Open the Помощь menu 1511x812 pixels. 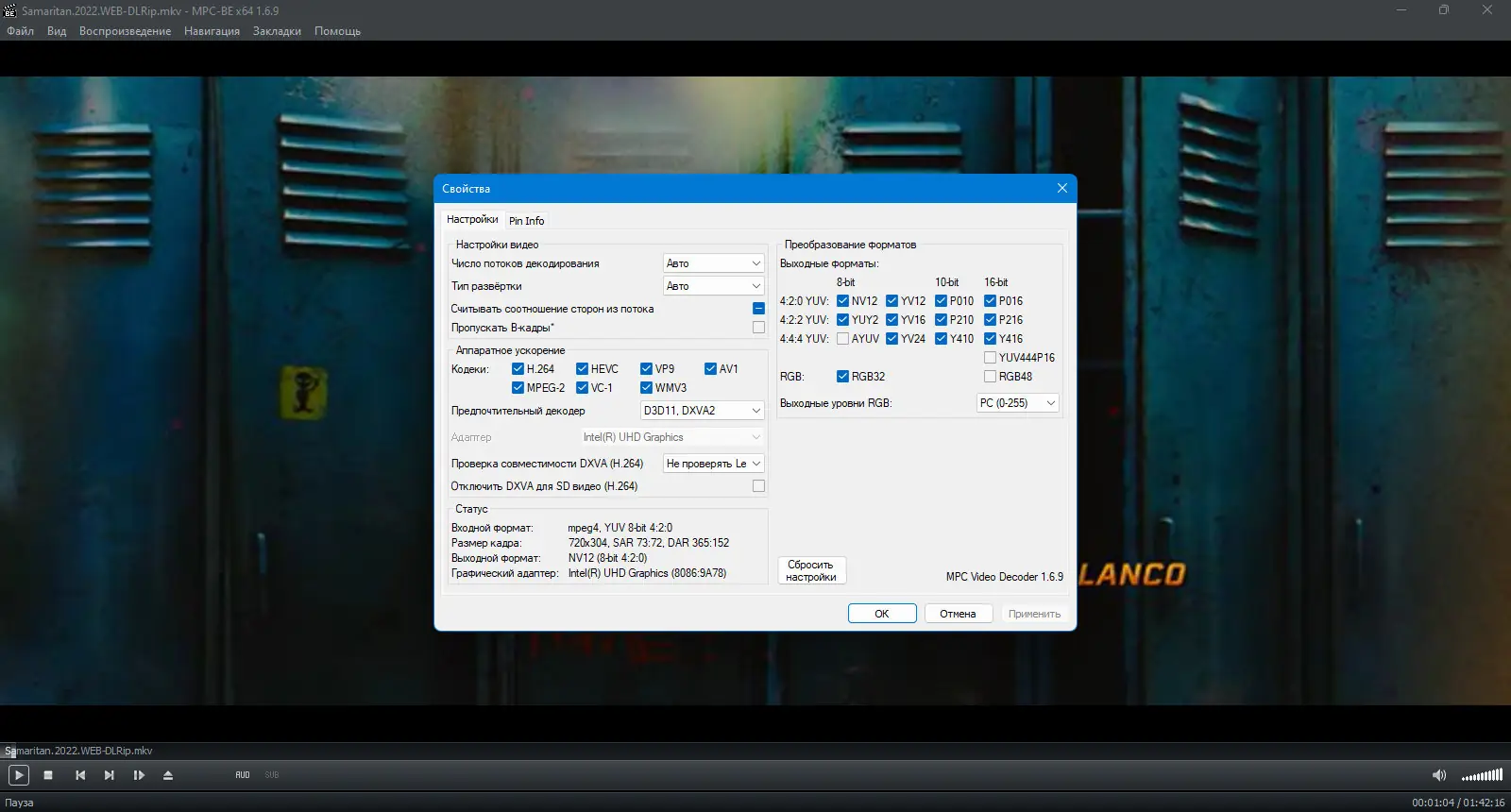(x=337, y=31)
